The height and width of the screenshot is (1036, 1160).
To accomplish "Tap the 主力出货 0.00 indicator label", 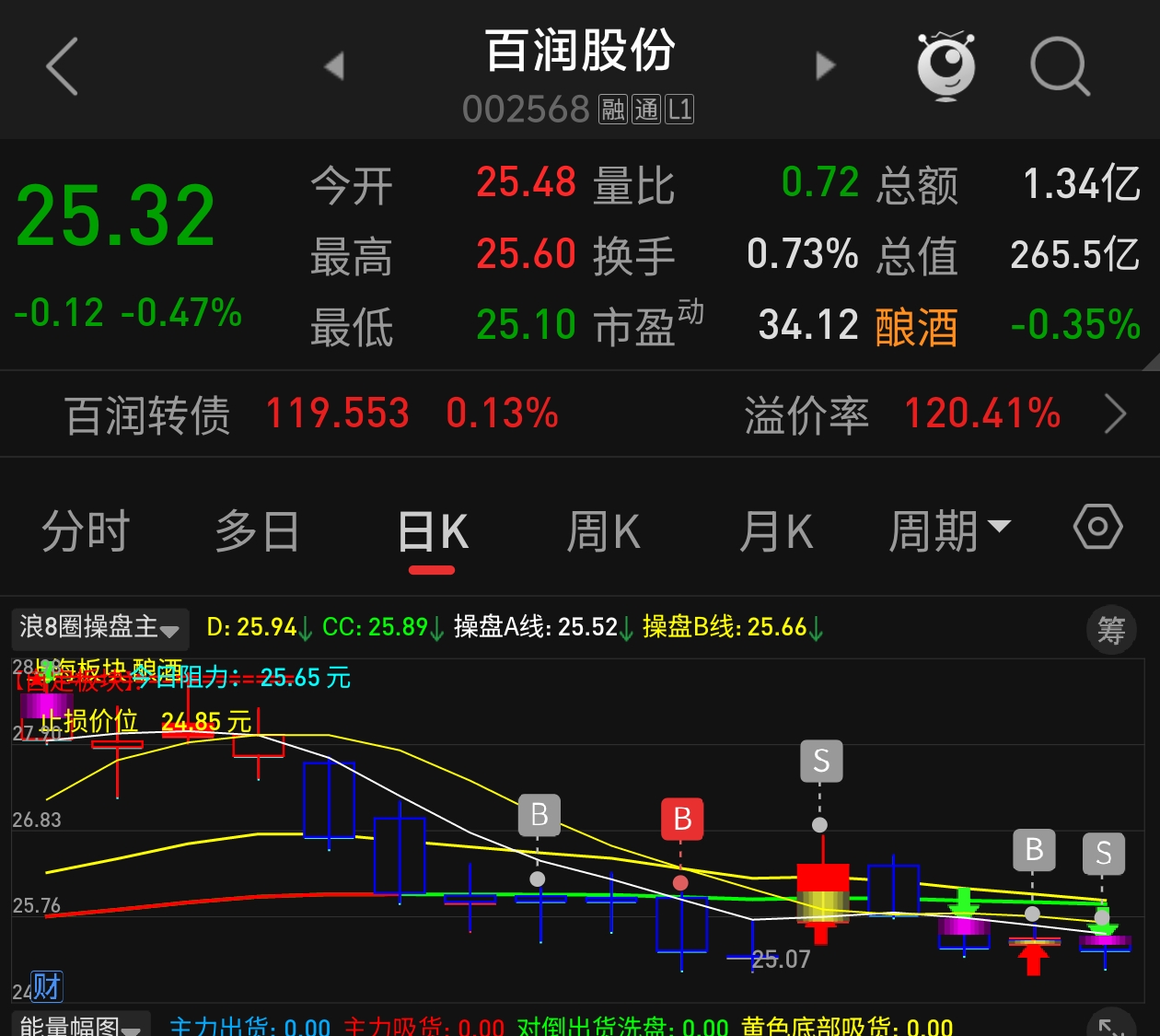I will (x=249, y=1027).
